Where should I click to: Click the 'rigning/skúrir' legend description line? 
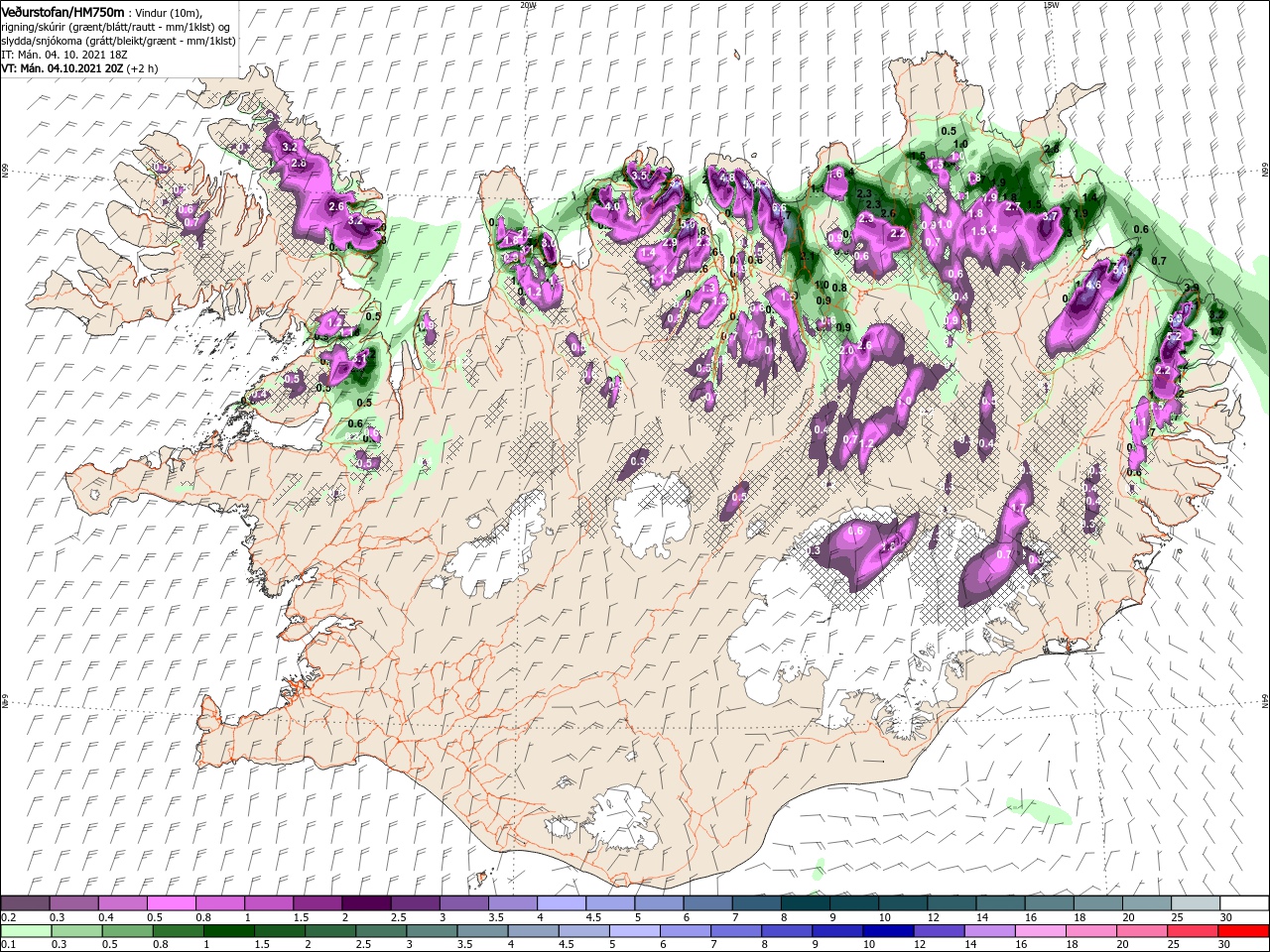[117, 27]
